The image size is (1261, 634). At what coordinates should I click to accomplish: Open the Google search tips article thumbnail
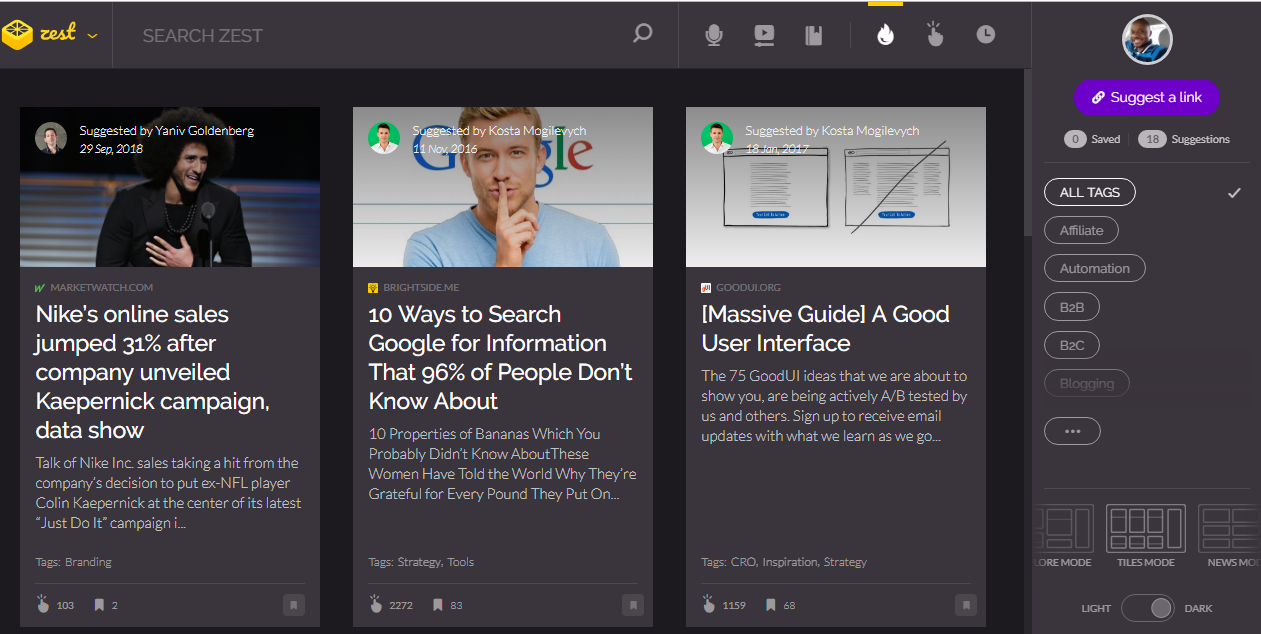coord(503,187)
